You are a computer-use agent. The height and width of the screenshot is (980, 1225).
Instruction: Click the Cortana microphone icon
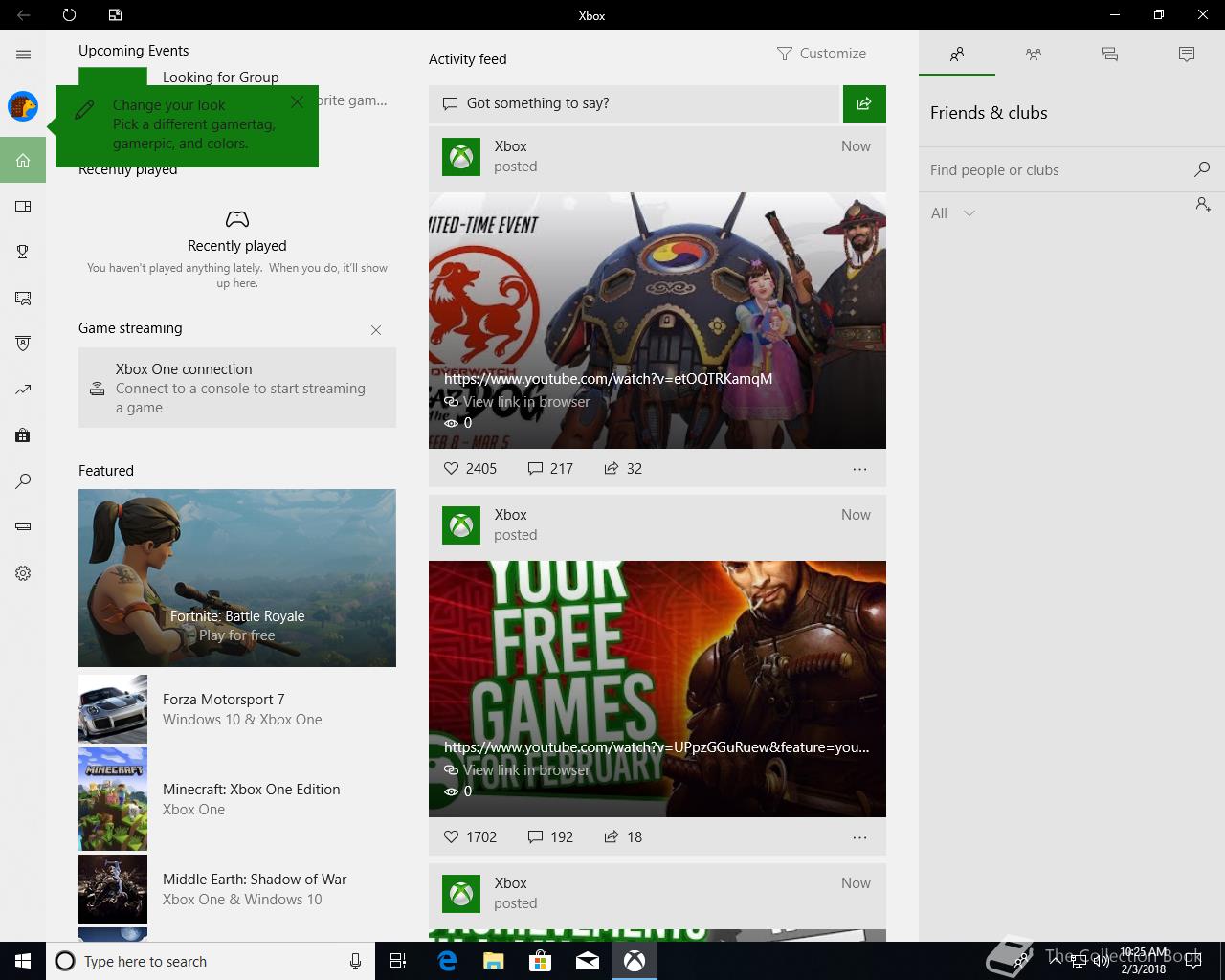coord(355,961)
